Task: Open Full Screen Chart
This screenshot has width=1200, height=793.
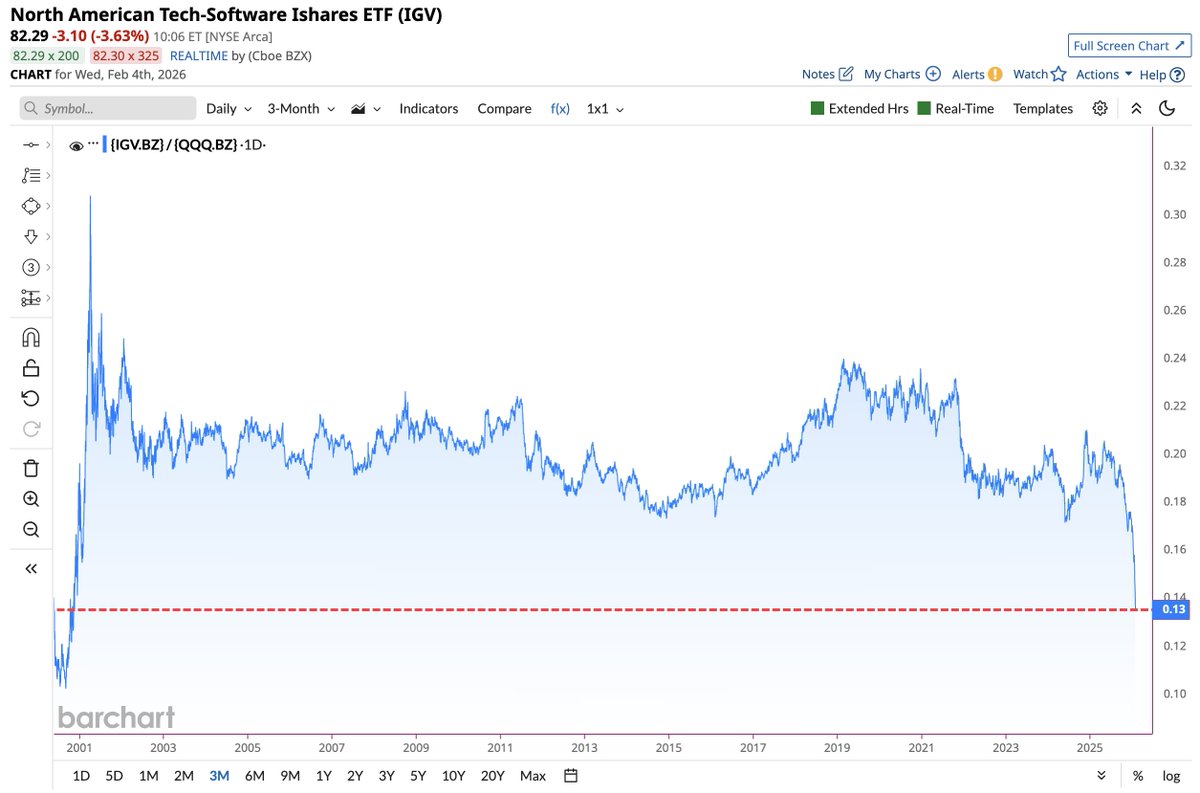Action: (x=1128, y=46)
